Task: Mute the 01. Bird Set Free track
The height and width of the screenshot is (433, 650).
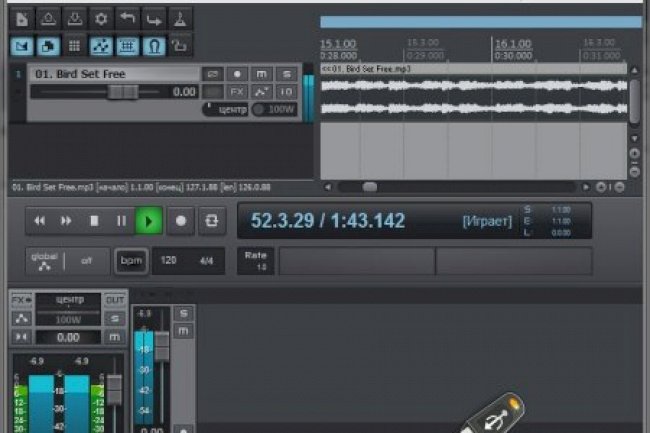Action: tap(262, 74)
